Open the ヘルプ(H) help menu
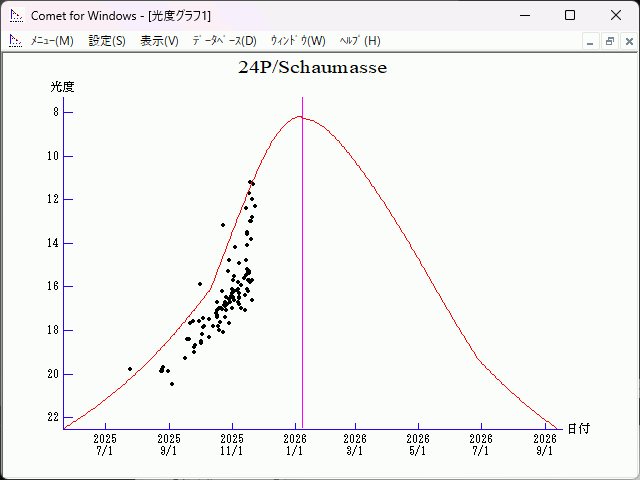Image resolution: width=640 pixels, height=480 pixels. pos(360,41)
